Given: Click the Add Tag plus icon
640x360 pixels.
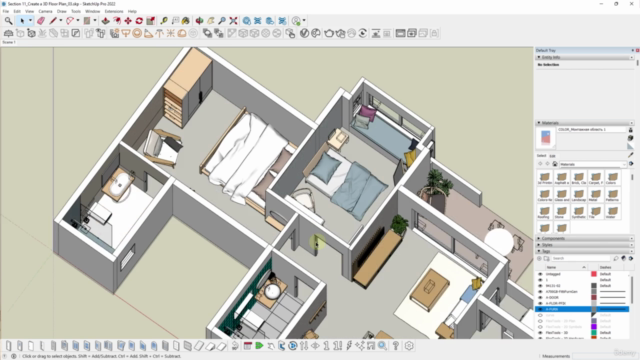Looking at the screenshot, I should pos(539,258).
